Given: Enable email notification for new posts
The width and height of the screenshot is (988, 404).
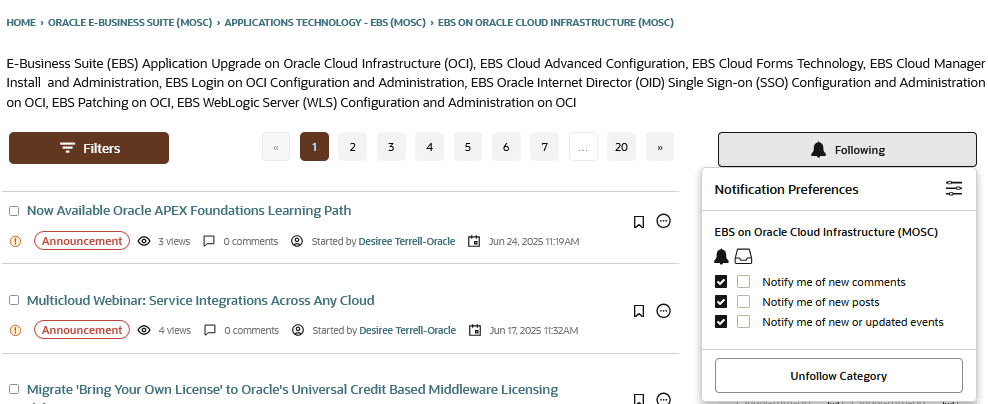Looking at the screenshot, I should point(743,302).
